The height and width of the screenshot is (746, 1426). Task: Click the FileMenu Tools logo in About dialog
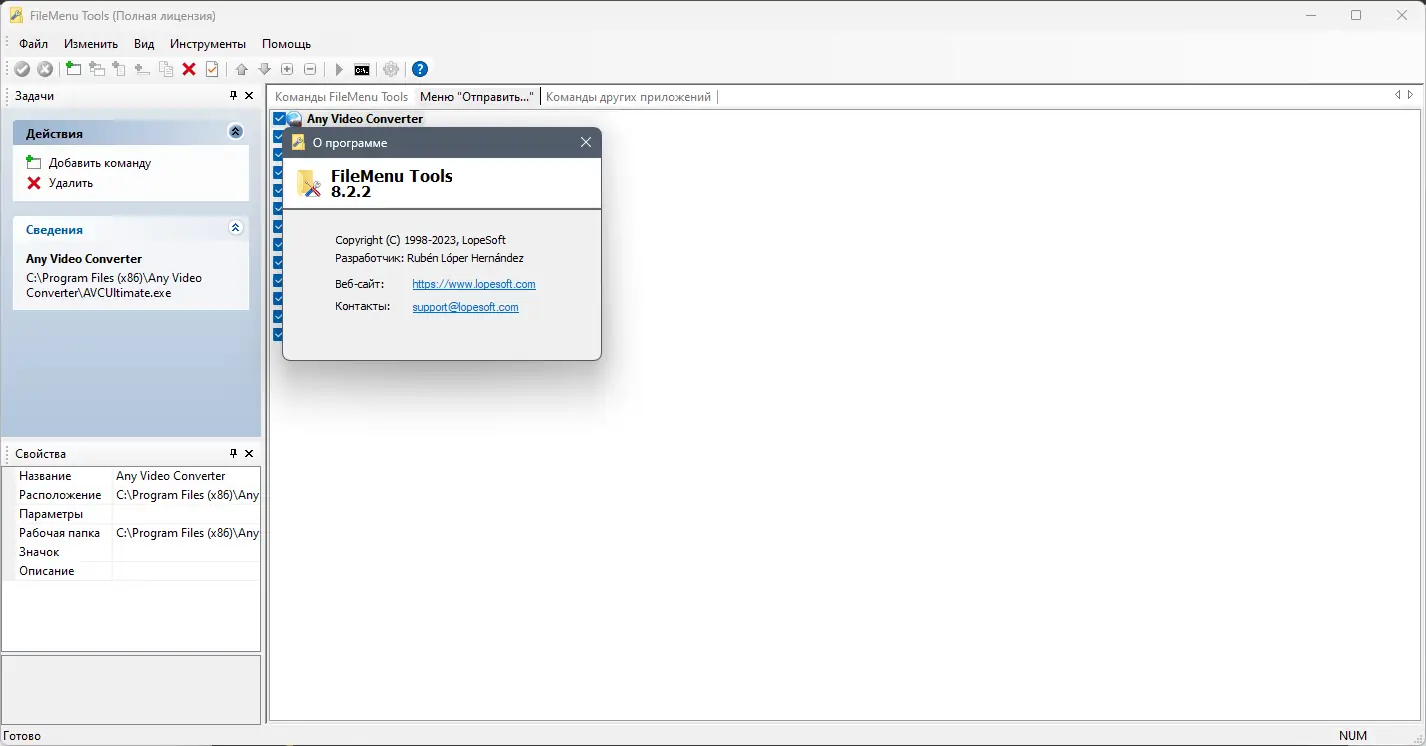(x=309, y=183)
